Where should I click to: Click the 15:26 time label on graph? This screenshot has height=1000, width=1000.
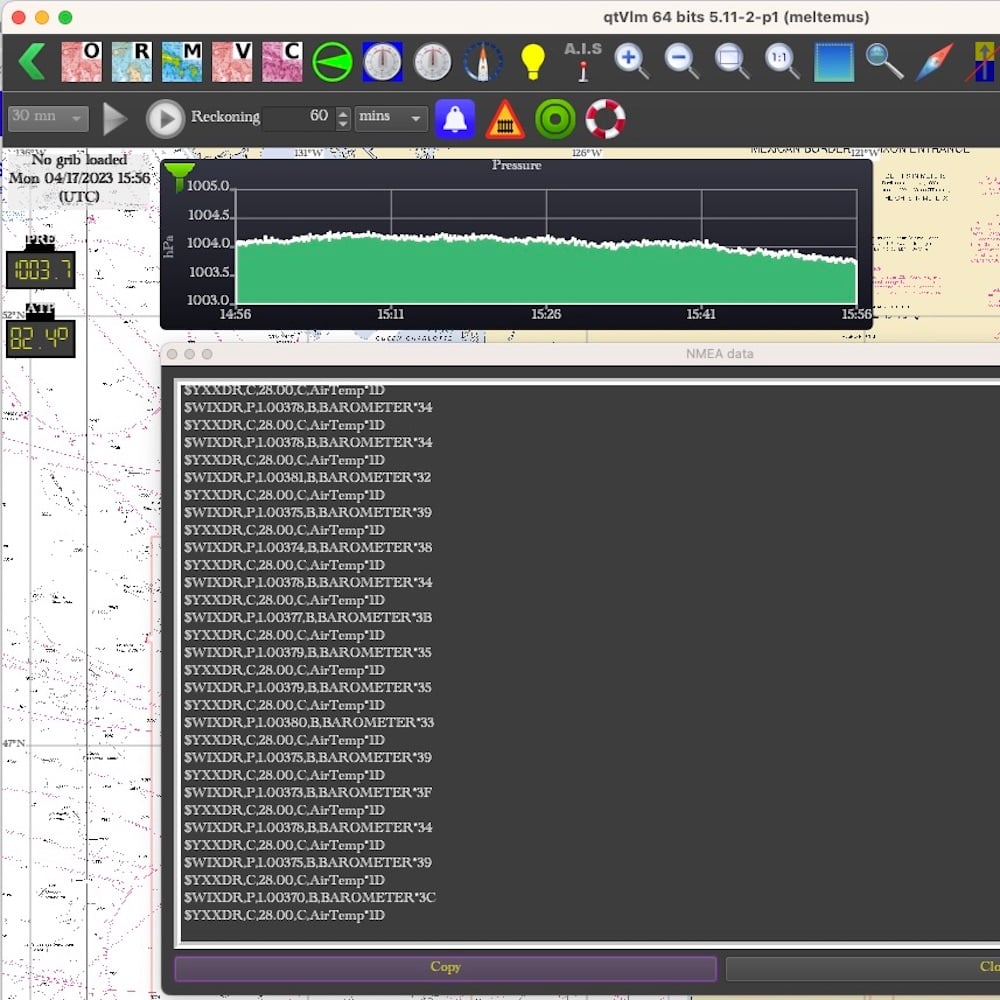point(546,314)
